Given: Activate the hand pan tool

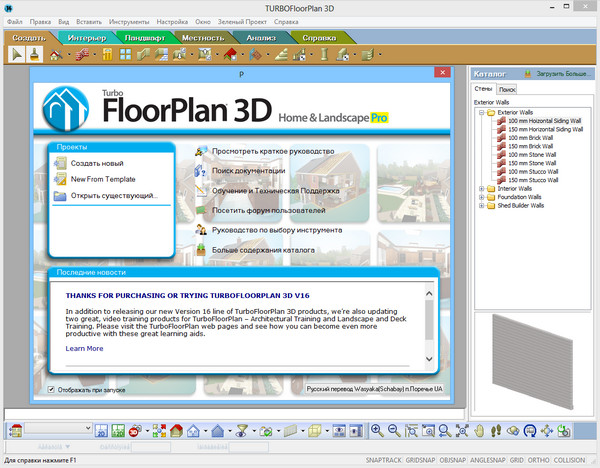Looking at the screenshot, I should pyautogui.click(x=479, y=431).
